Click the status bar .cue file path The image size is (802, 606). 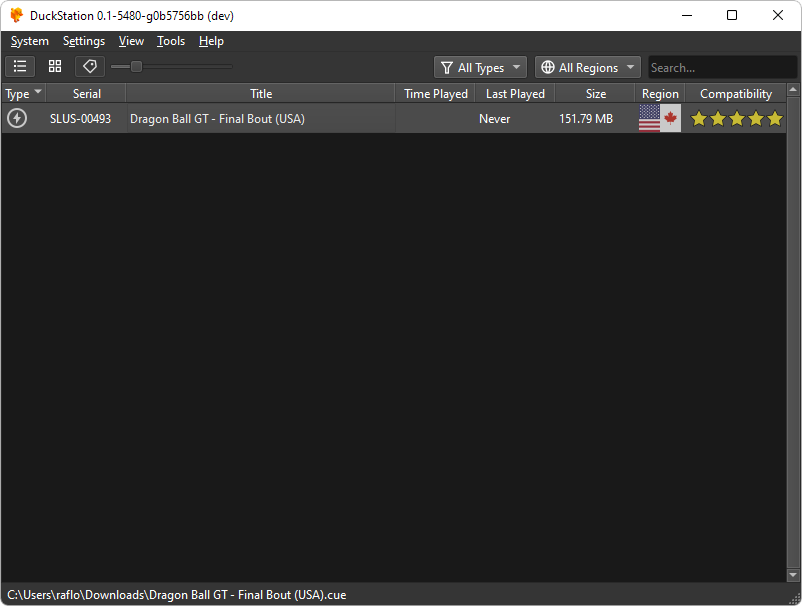click(176, 595)
